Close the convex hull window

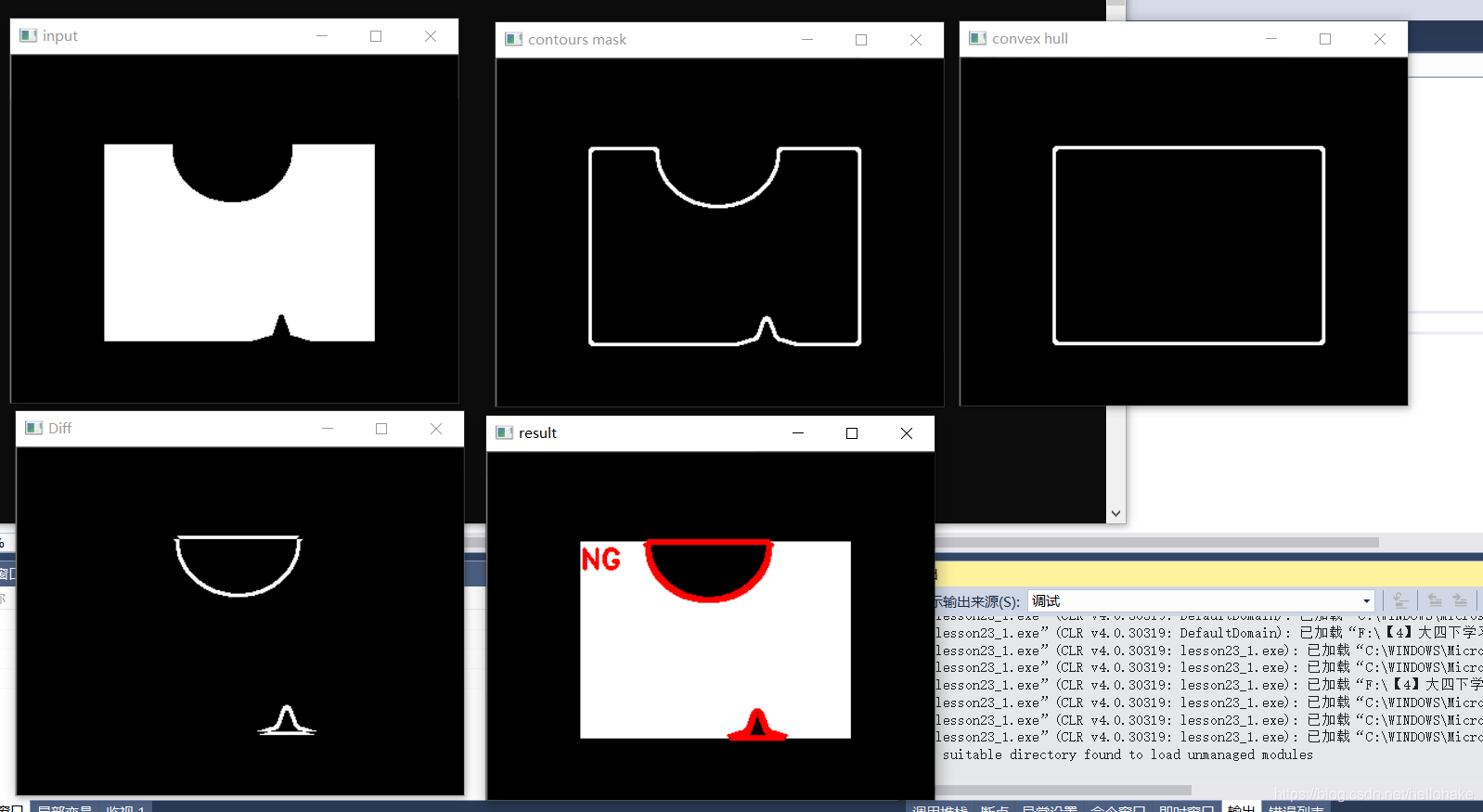(x=1380, y=39)
